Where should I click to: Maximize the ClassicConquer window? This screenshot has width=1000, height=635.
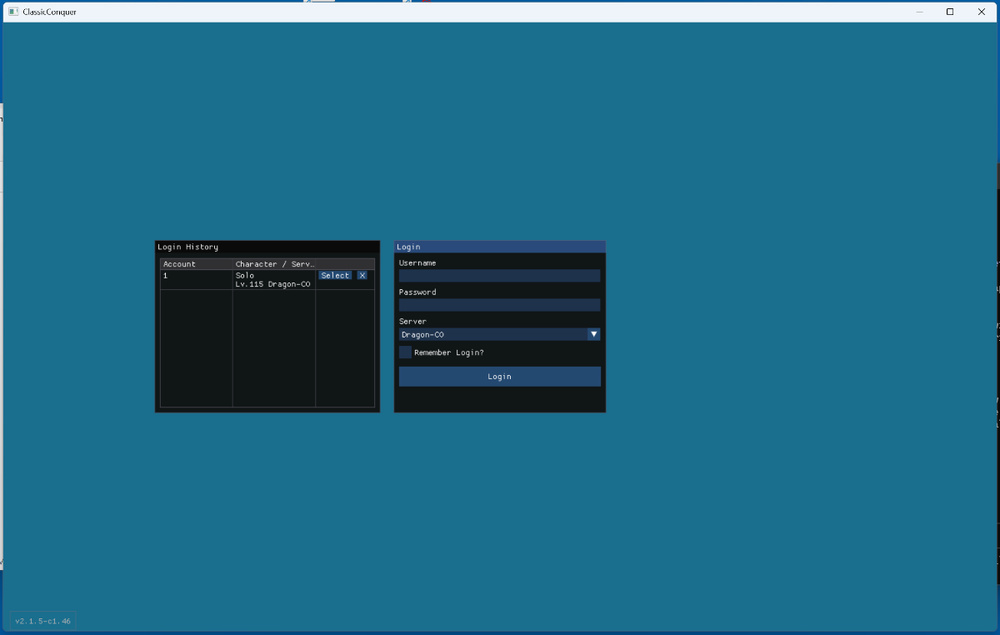pos(949,11)
